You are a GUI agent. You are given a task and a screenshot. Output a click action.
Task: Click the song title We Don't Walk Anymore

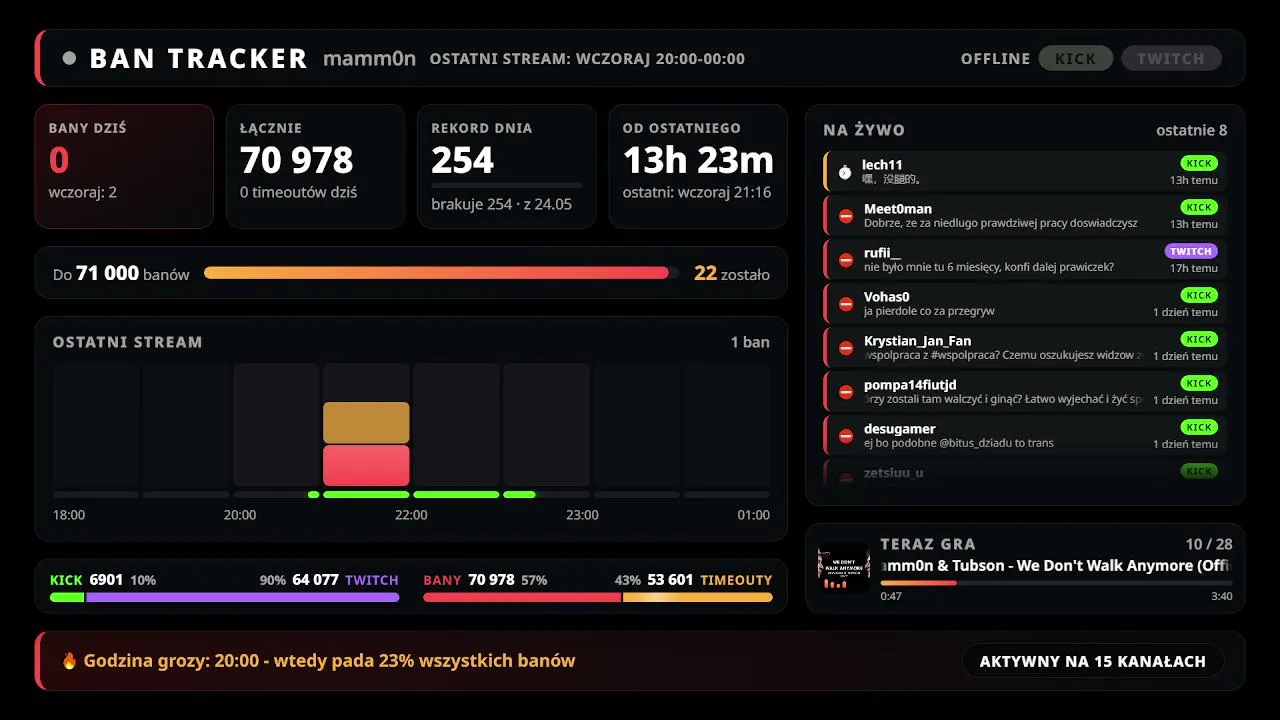coord(1056,565)
